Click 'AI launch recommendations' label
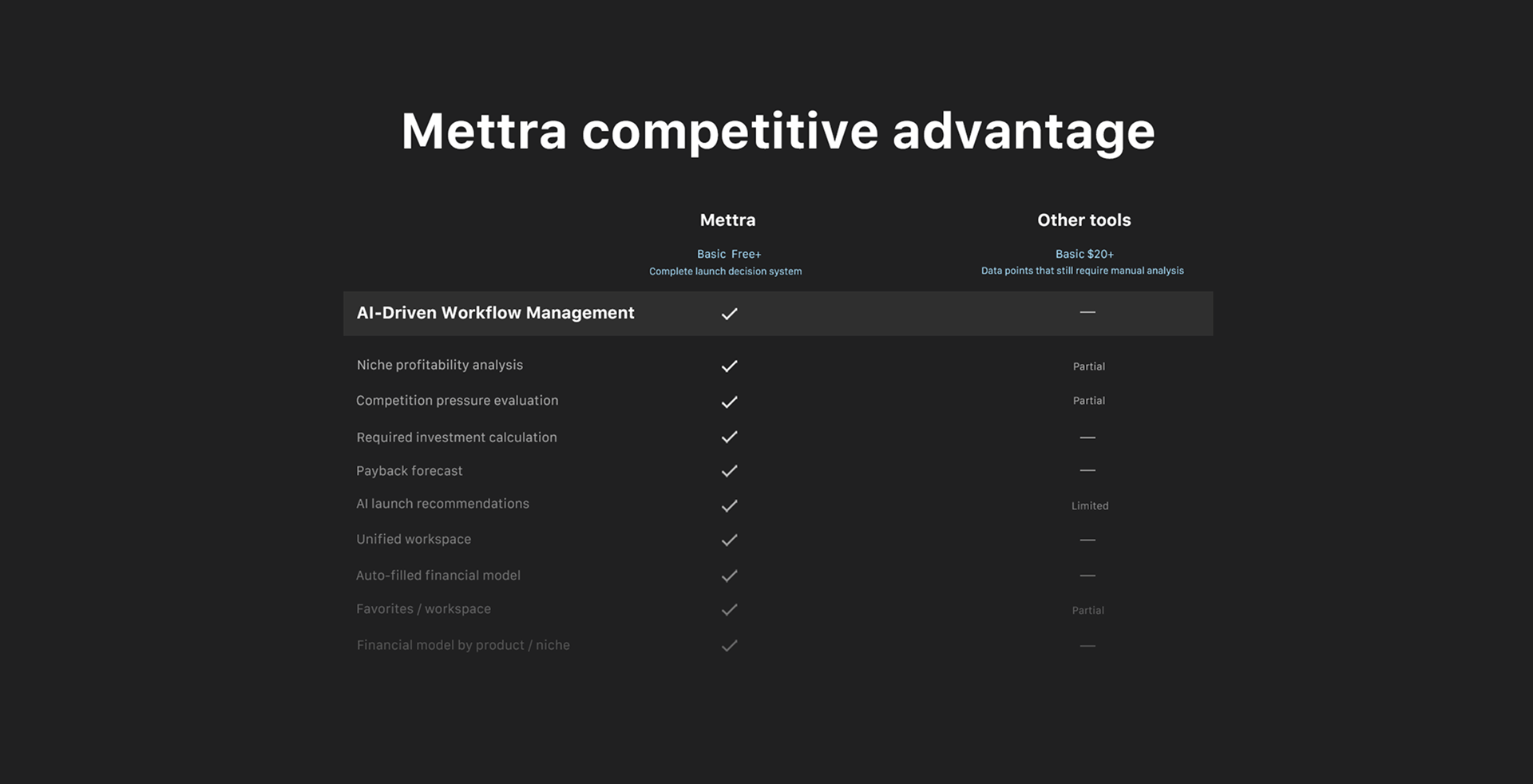Screen dimensions: 1533x784 [x=442, y=504]
